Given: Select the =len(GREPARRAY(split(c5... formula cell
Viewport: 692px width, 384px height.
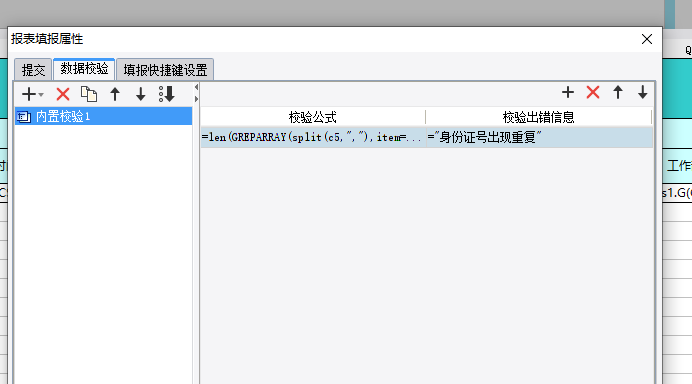Looking at the screenshot, I should 313,137.
